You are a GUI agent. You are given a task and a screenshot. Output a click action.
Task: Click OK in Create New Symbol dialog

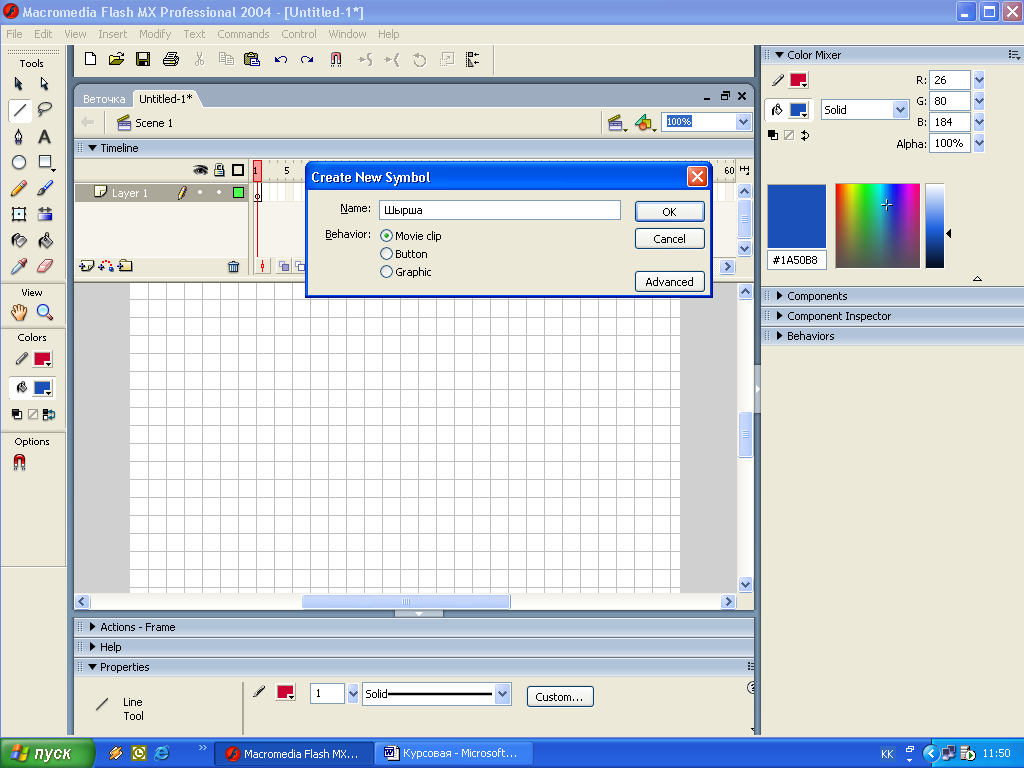coord(669,212)
